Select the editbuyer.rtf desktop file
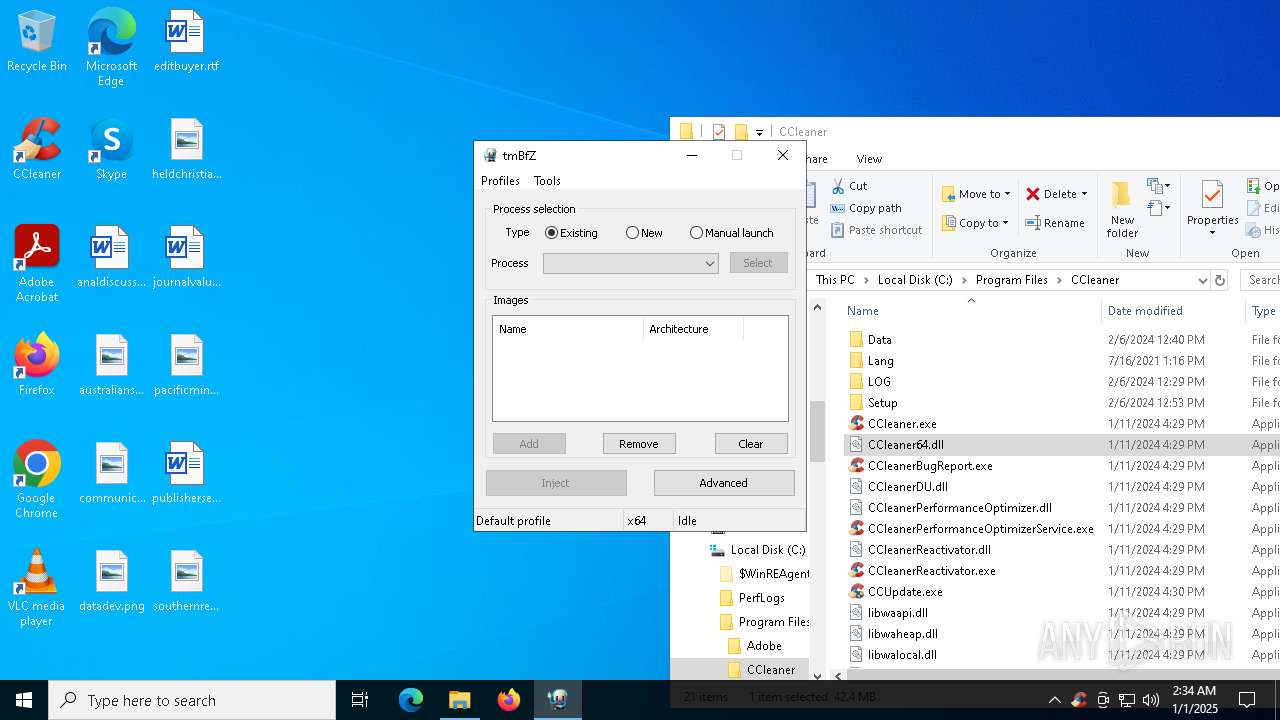This screenshot has height=720, width=1280. [x=186, y=42]
